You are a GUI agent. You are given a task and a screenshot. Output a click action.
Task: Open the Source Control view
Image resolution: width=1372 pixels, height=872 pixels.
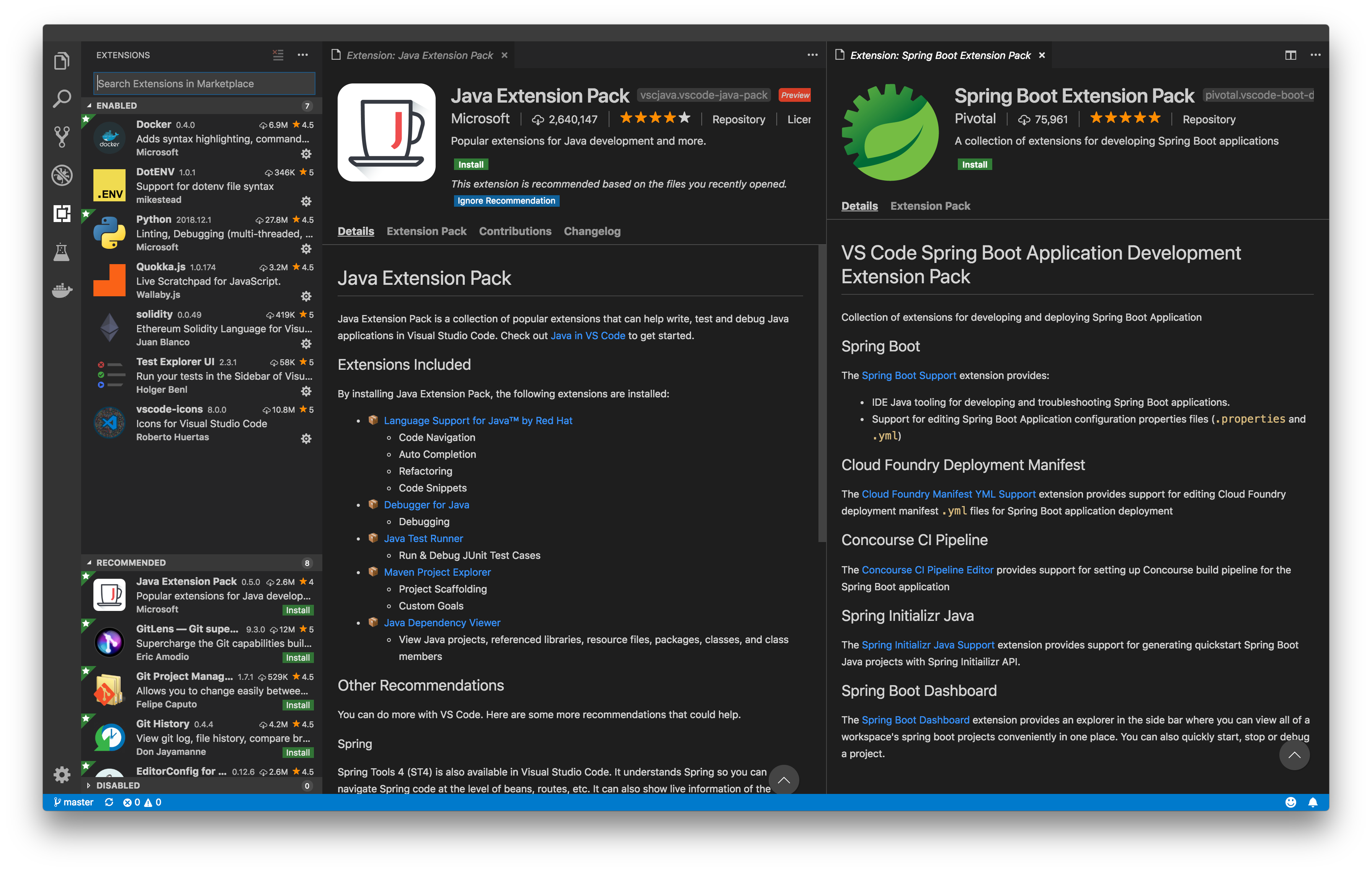click(x=62, y=137)
